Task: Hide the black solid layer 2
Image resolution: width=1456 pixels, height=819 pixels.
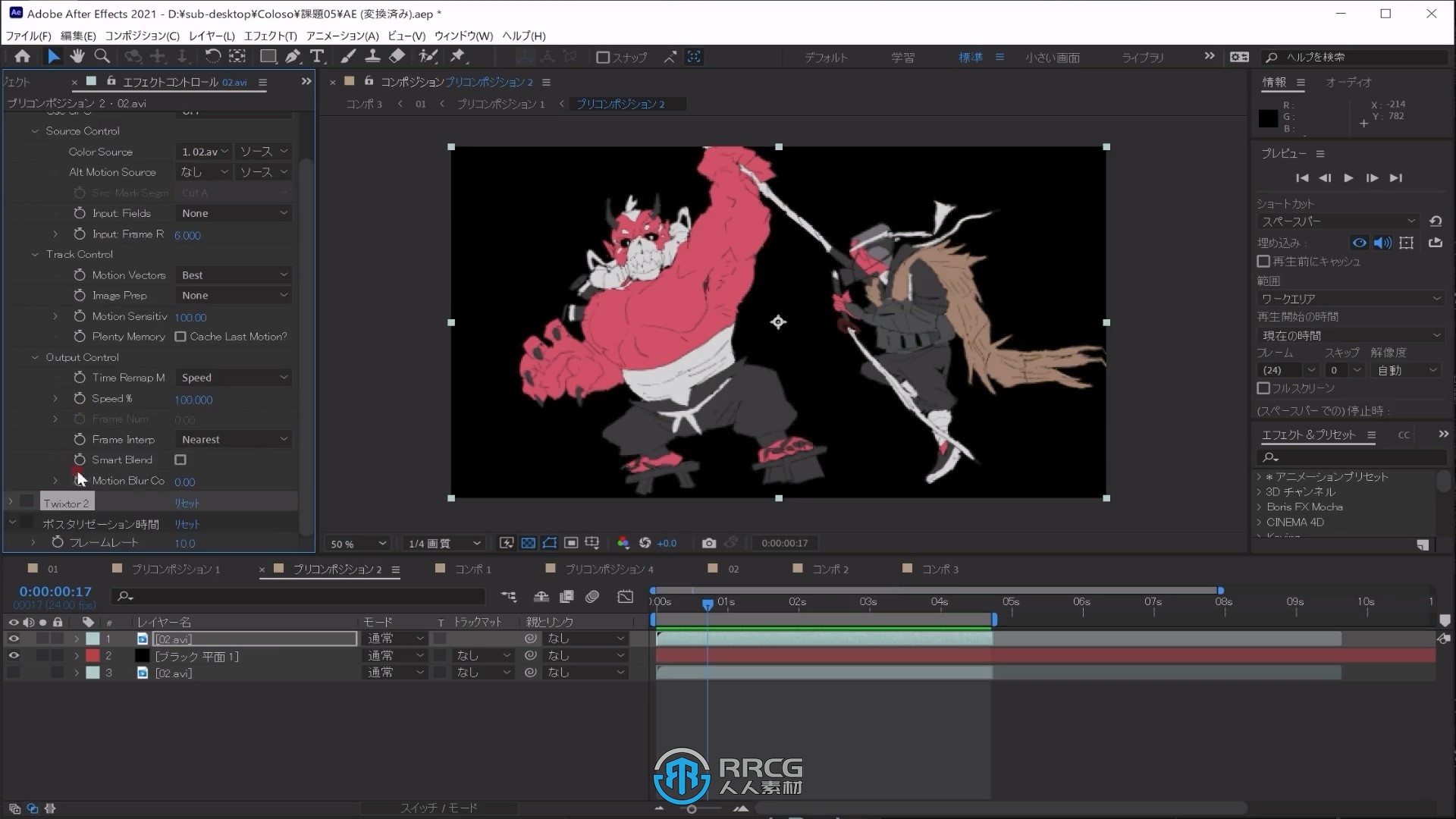Action: coord(14,655)
